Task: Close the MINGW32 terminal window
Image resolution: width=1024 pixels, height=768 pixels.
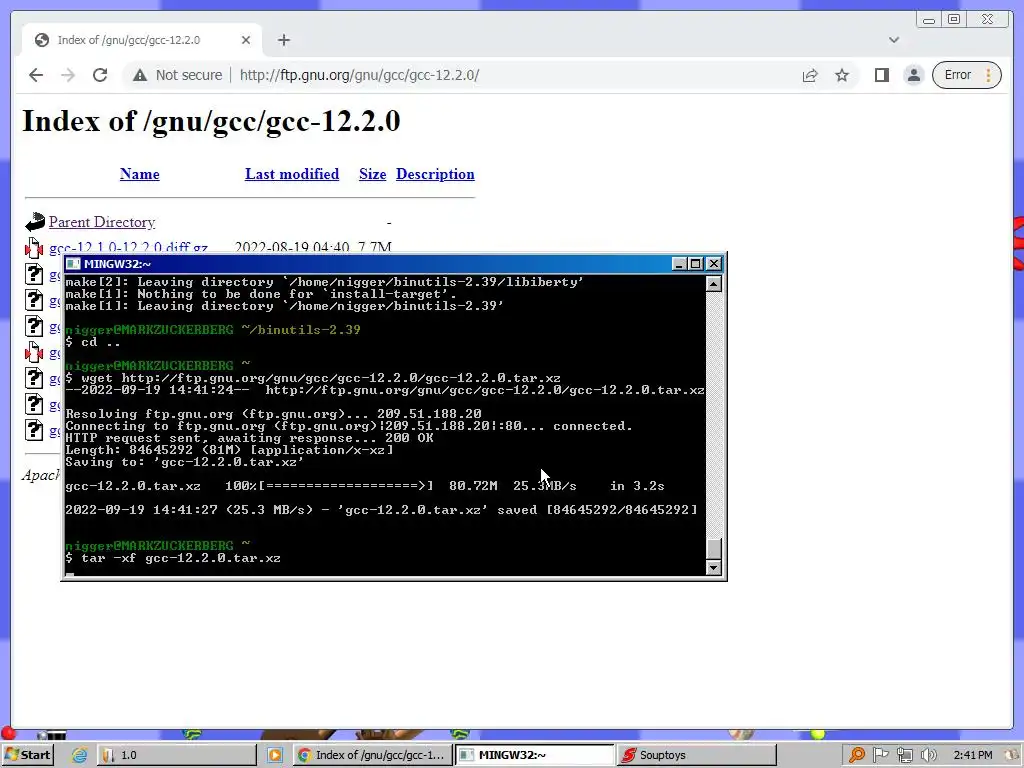Action: click(x=714, y=264)
